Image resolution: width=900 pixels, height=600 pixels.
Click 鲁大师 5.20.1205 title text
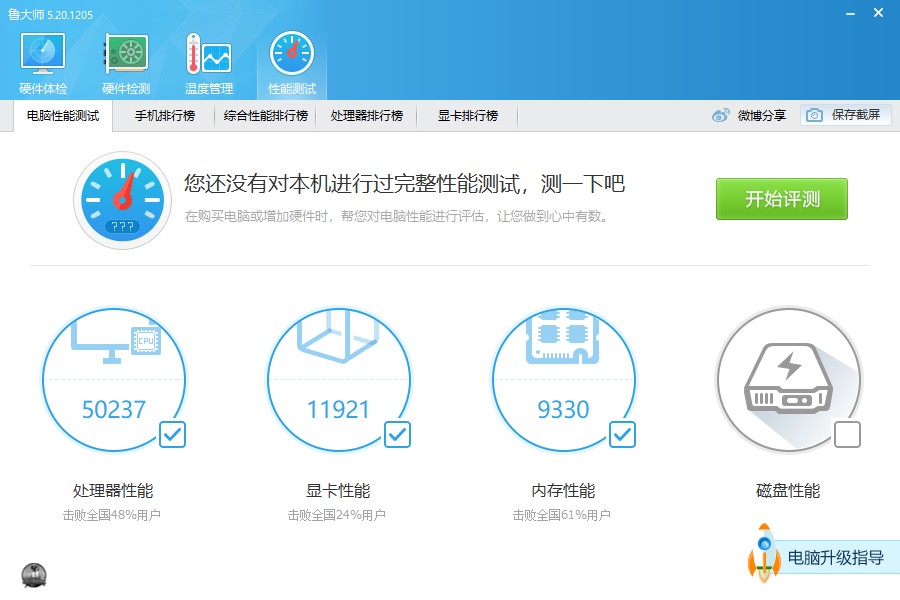coord(50,14)
